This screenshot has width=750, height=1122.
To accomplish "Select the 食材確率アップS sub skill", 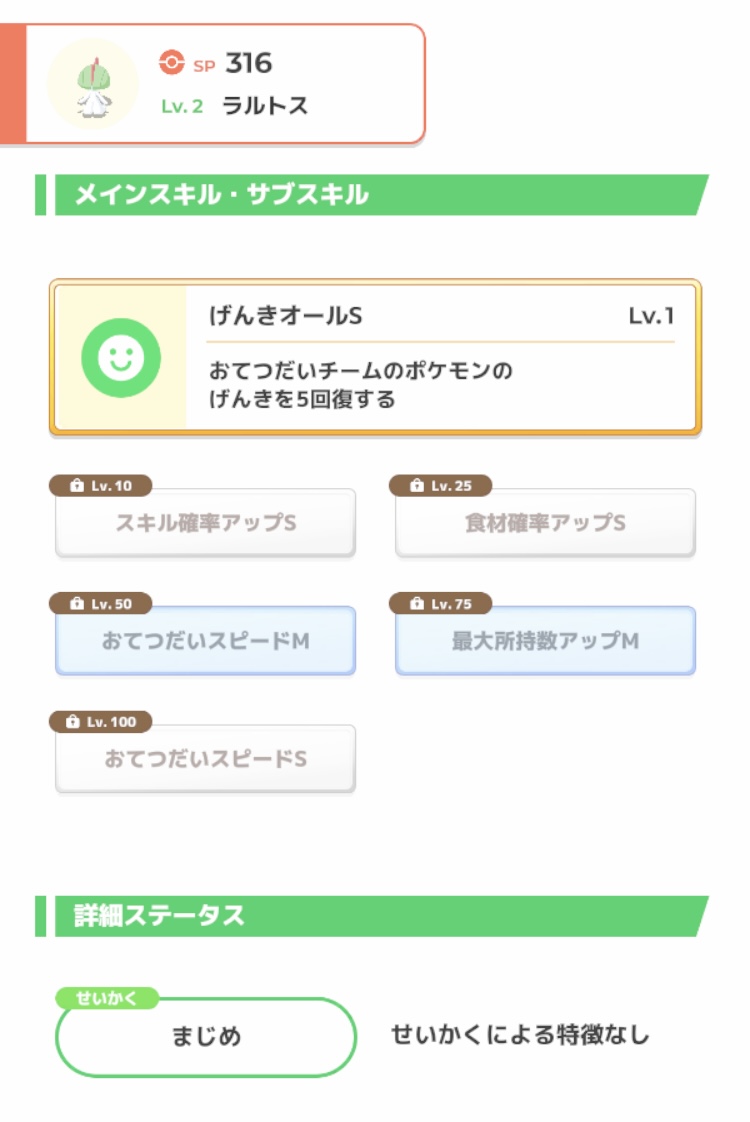I will pyautogui.click(x=545, y=523).
